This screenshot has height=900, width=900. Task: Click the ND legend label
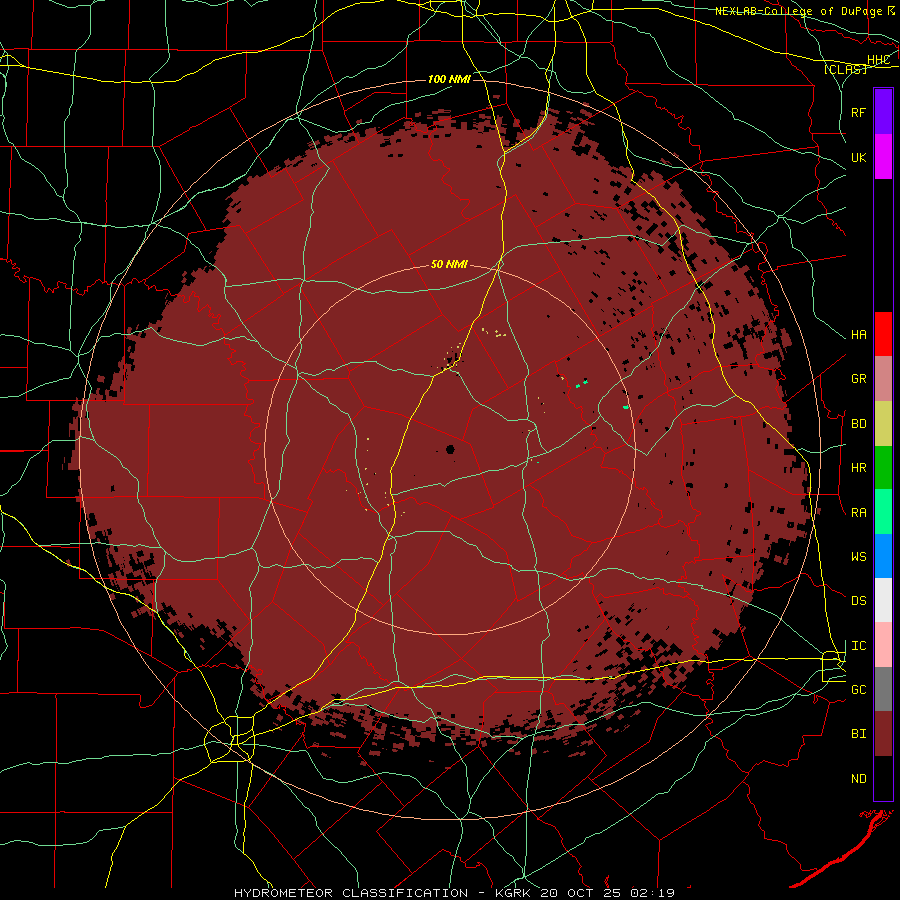pyautogui.click(x=859, y=779)
